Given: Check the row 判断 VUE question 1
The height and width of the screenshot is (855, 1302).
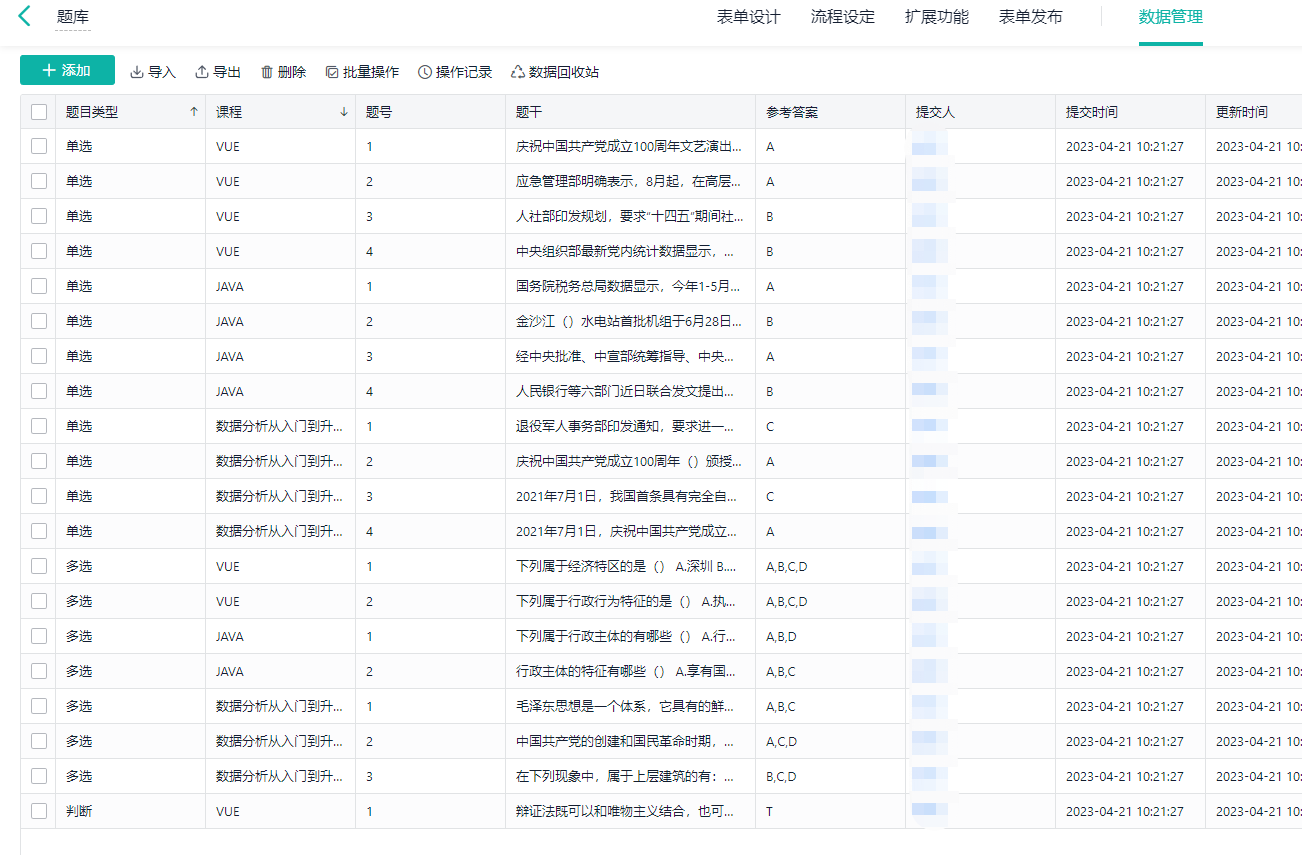Looking at the screenshot, I should click(39, 811).
